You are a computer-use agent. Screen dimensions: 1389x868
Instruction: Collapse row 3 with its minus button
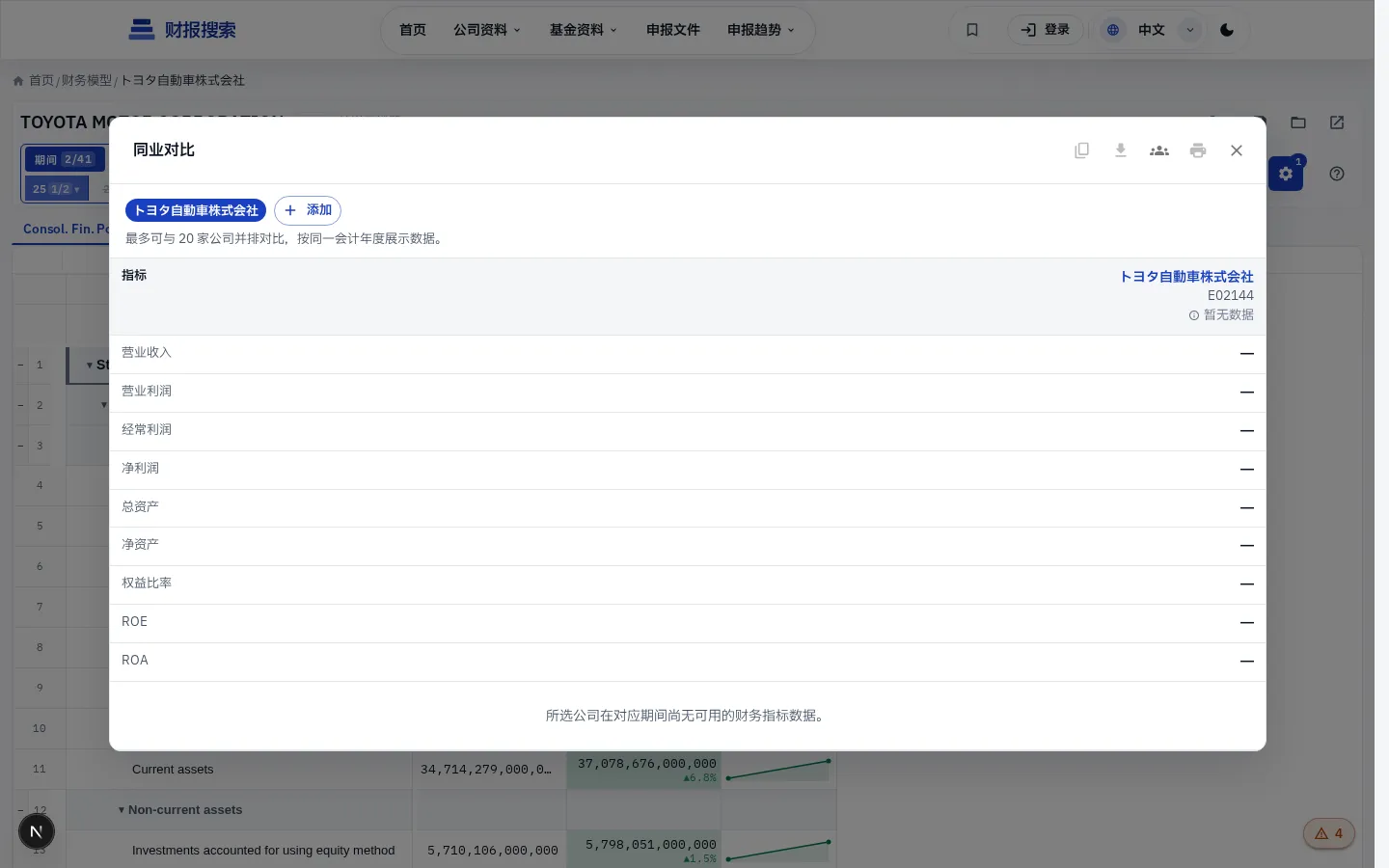coord(20,447)
